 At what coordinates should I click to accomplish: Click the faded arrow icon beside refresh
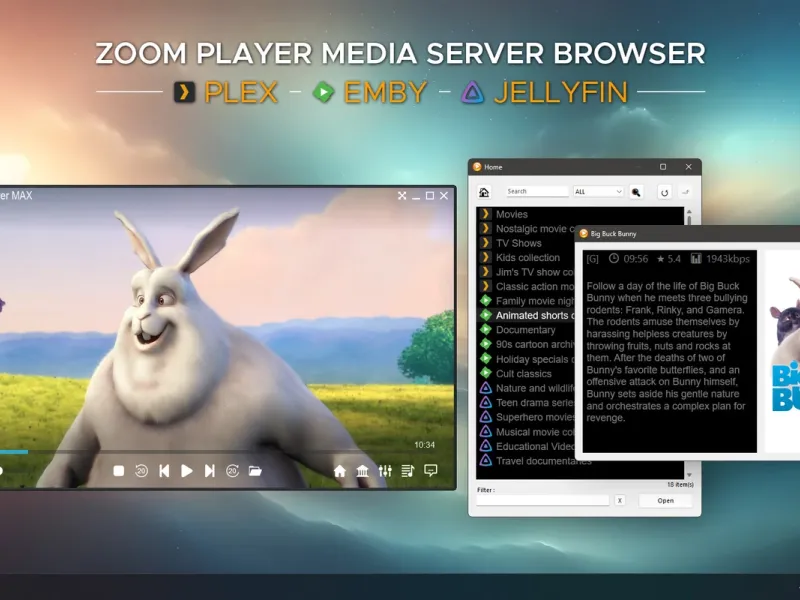[686, 192]
